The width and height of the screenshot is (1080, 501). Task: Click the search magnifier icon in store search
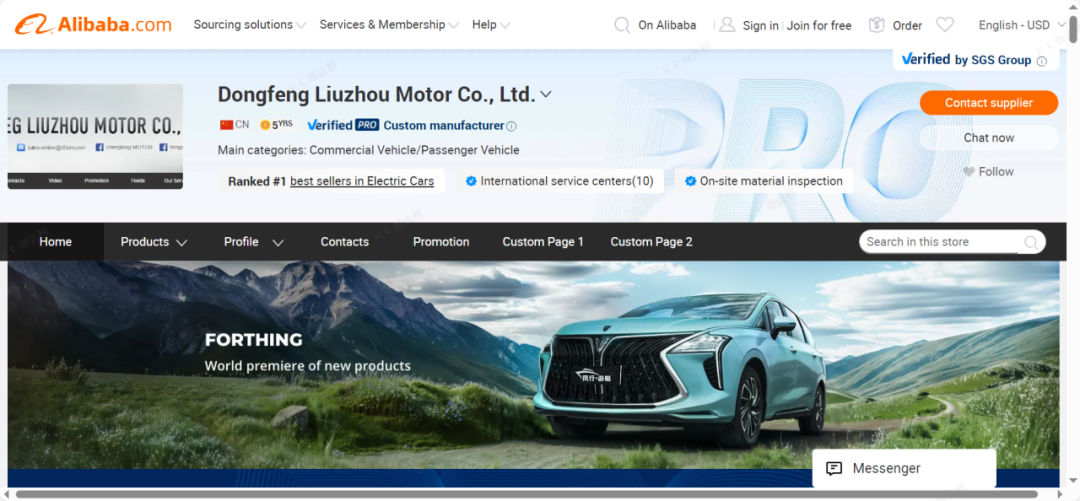1031,242
